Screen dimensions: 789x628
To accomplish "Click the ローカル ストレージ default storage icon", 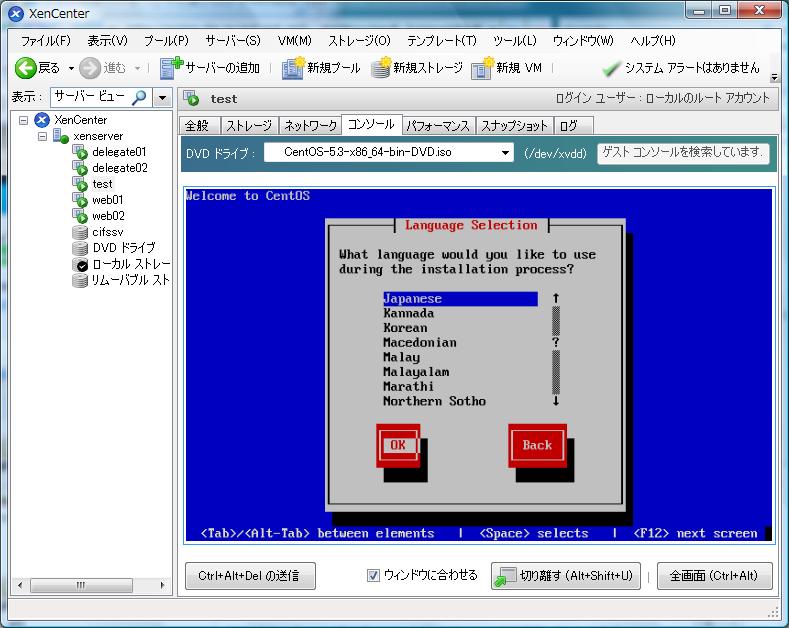I will [80, 264].
